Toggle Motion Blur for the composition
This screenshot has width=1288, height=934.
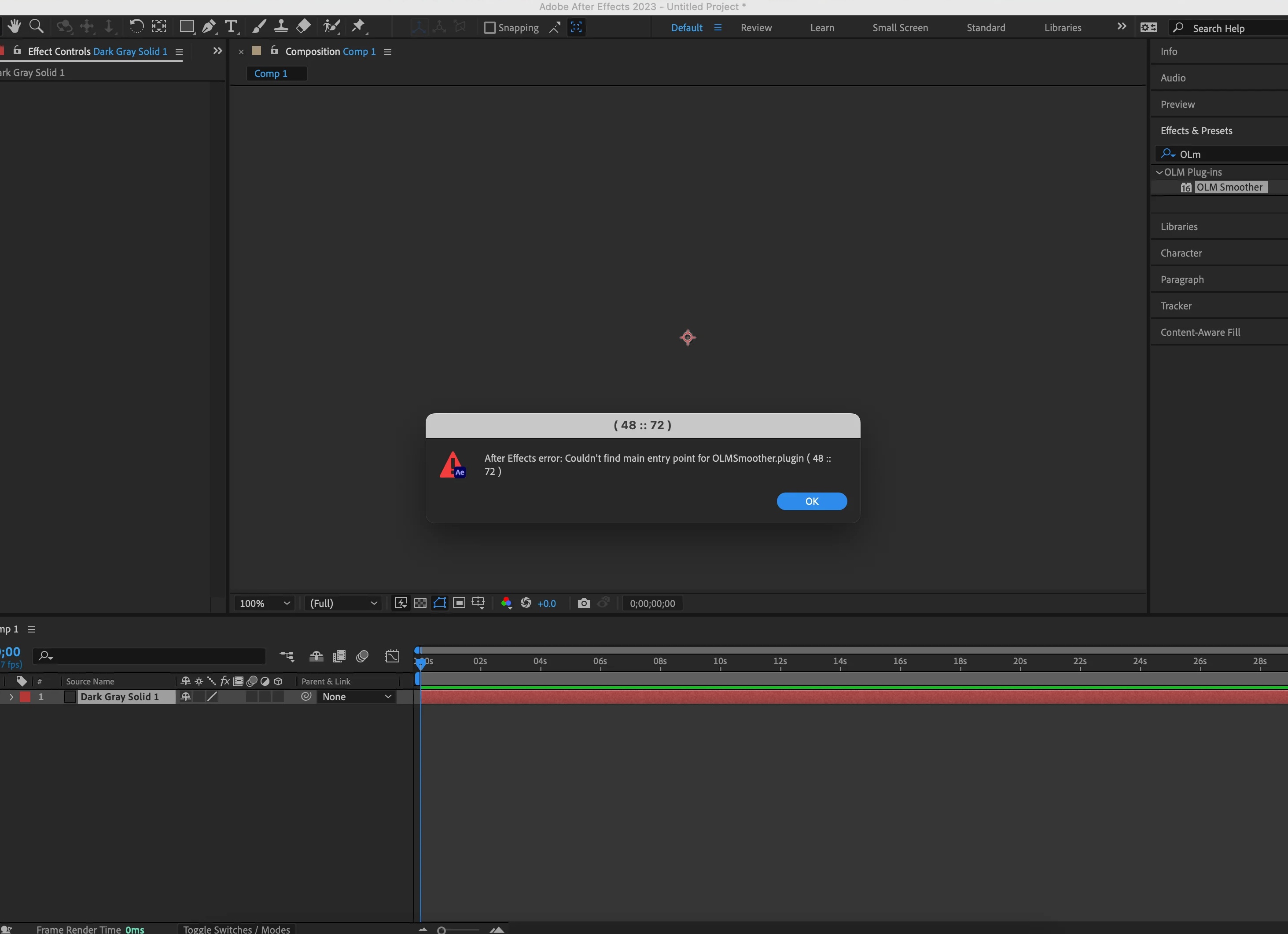pos(362,656)
